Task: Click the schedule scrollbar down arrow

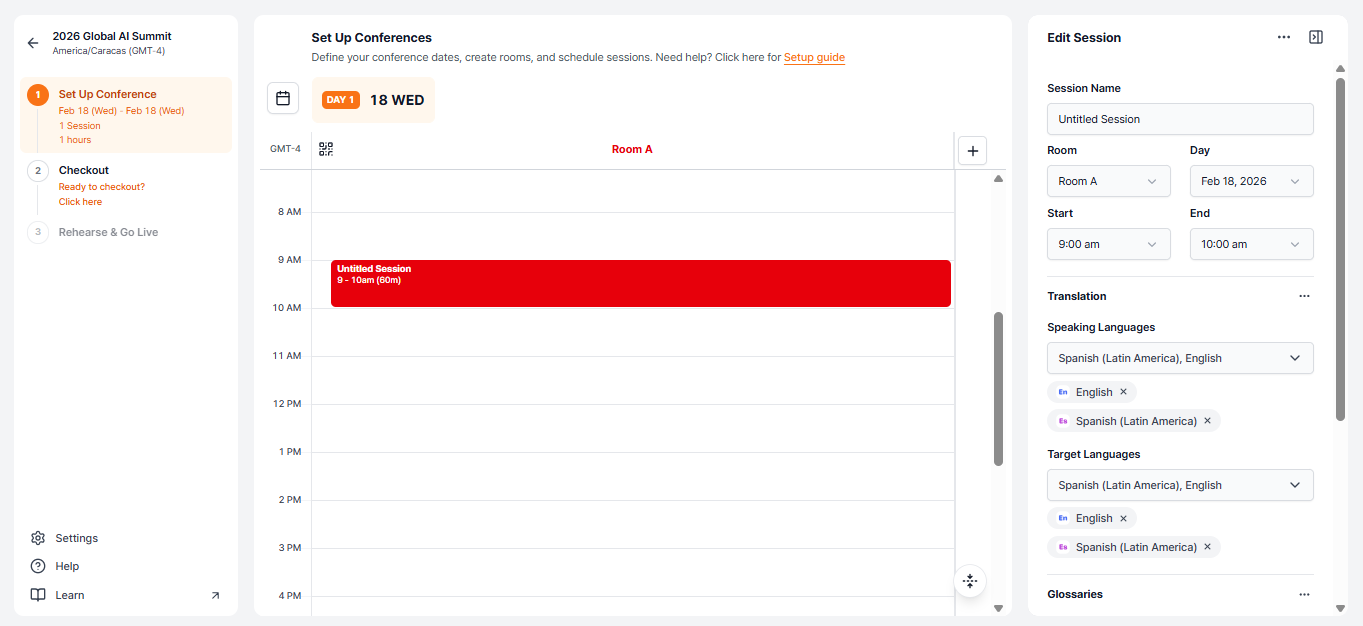Action: pos(998,608)
